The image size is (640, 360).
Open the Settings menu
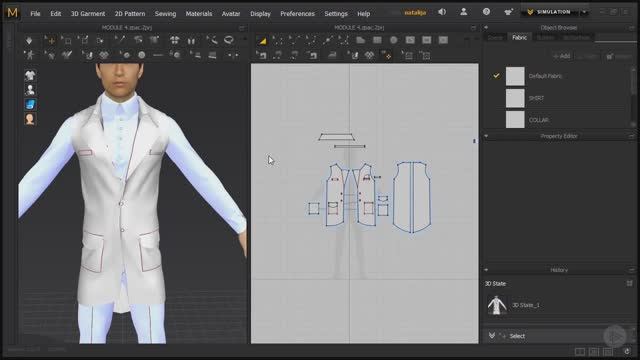tap(336, 13)
